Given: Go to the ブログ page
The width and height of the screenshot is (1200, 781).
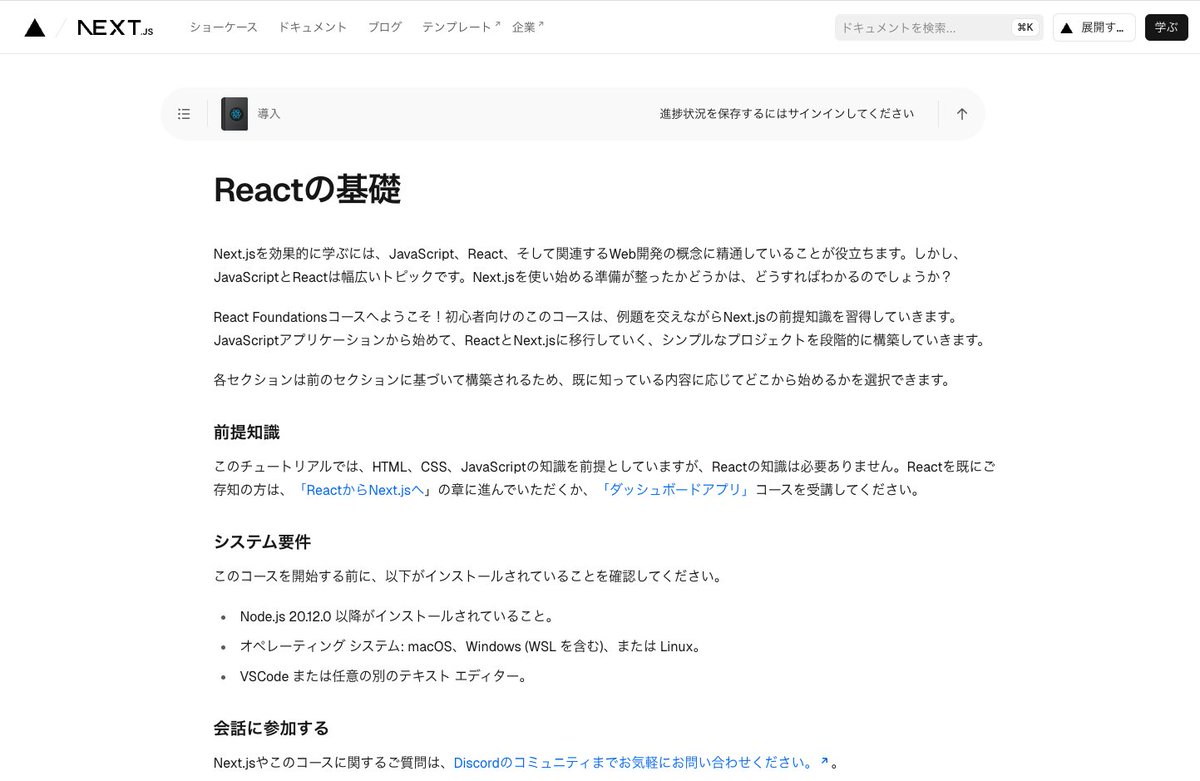Looking at the screenshot, I should (385, 28).
